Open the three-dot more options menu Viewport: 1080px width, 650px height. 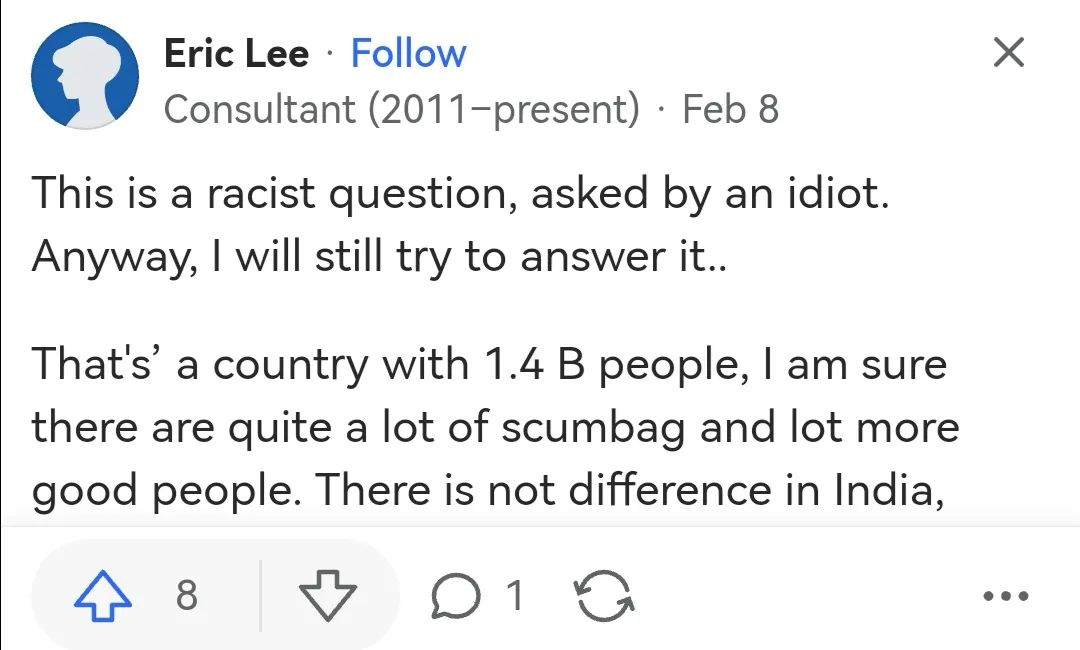pyautogui.click(x=1005, y=597)
